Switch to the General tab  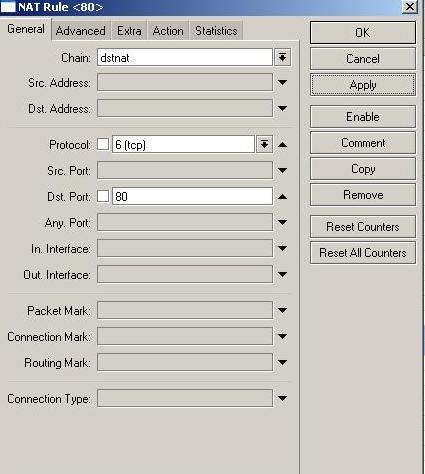26,29
